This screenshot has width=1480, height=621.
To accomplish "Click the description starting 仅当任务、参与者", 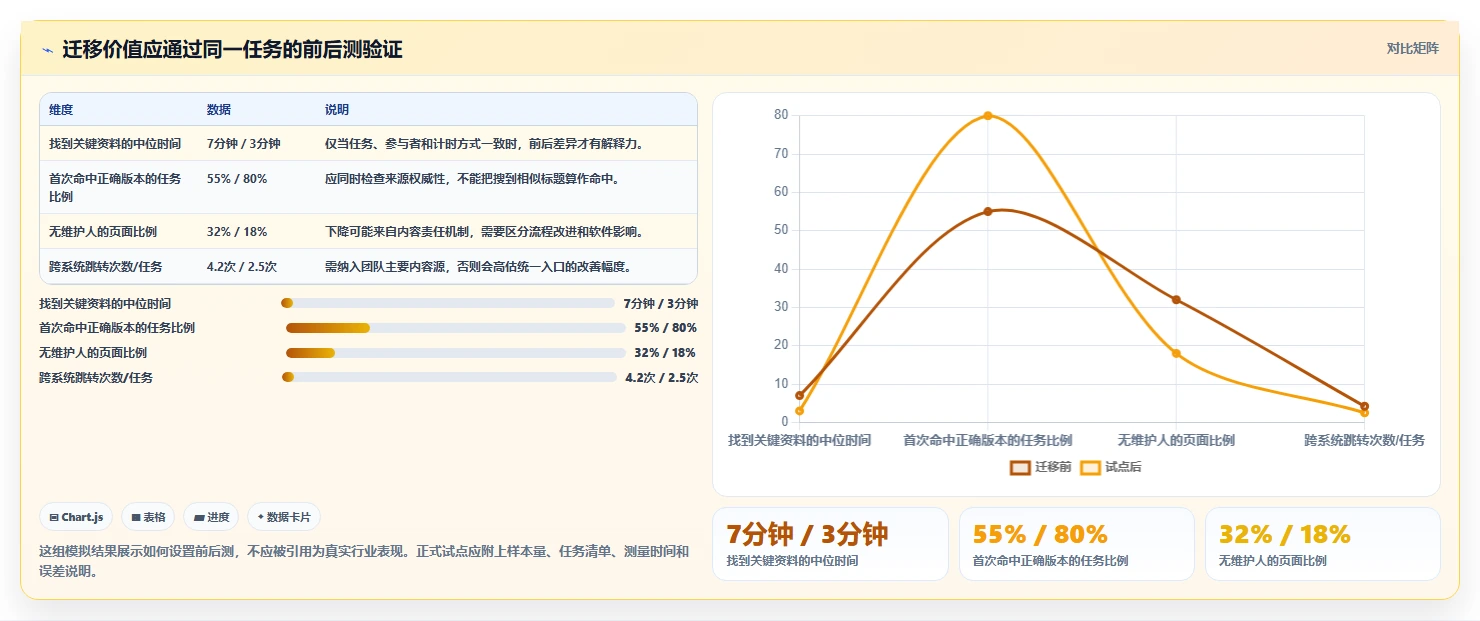I will (484, 144).
